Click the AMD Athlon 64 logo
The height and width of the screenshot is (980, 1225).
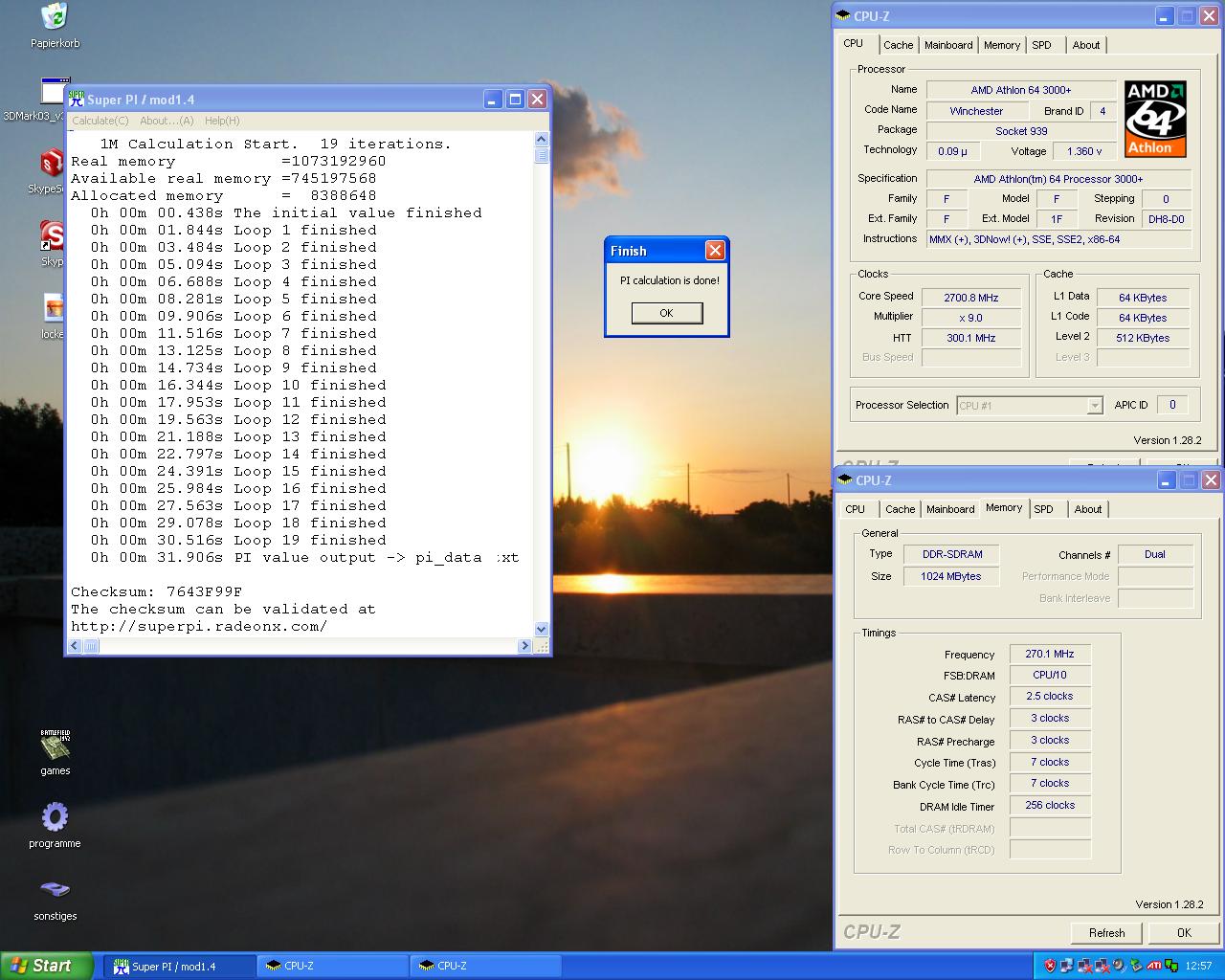pyautogui.click(x=1155, y=119)
